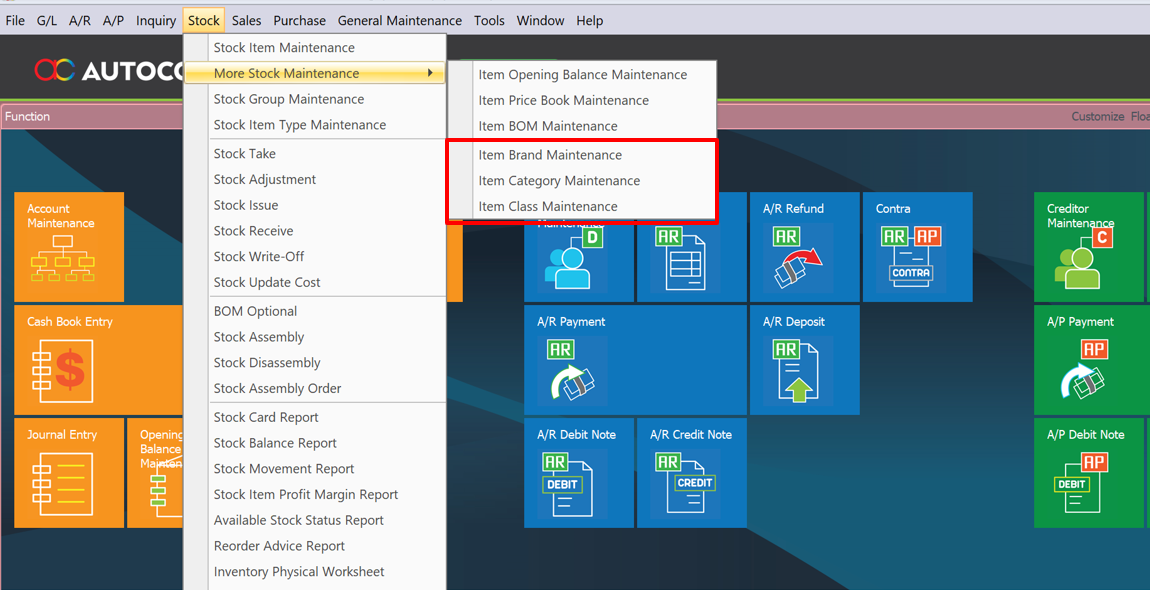
Task: Select Stock Write-Off
Action: 315,256
